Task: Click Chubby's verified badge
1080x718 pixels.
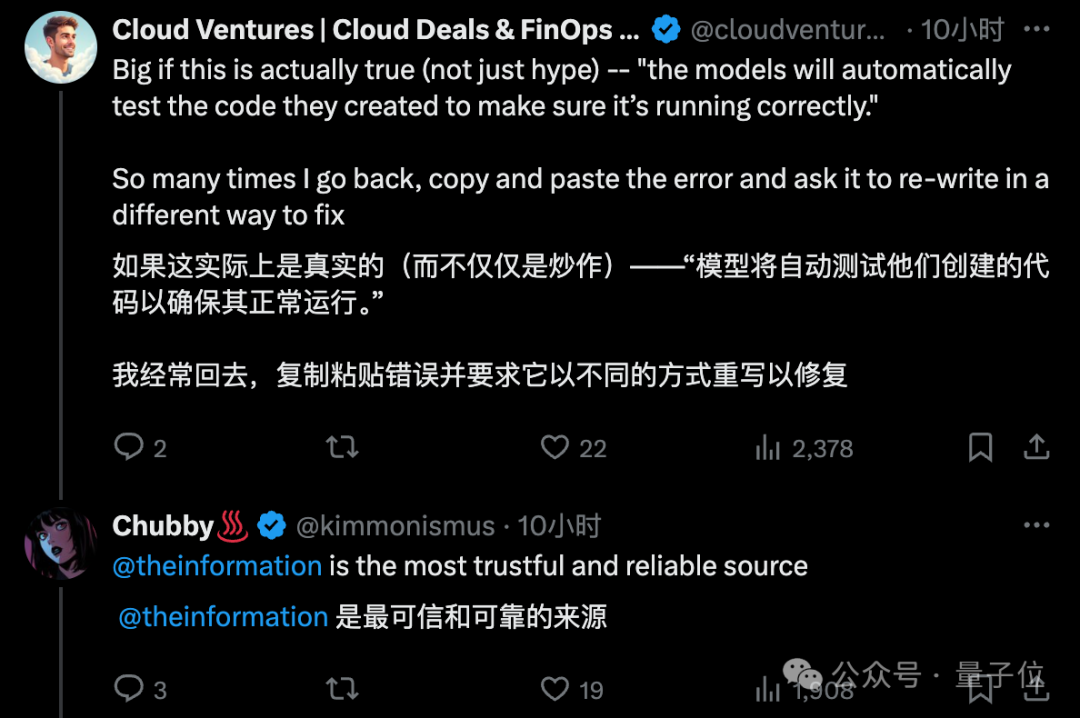Action: [x=271, y=526]
